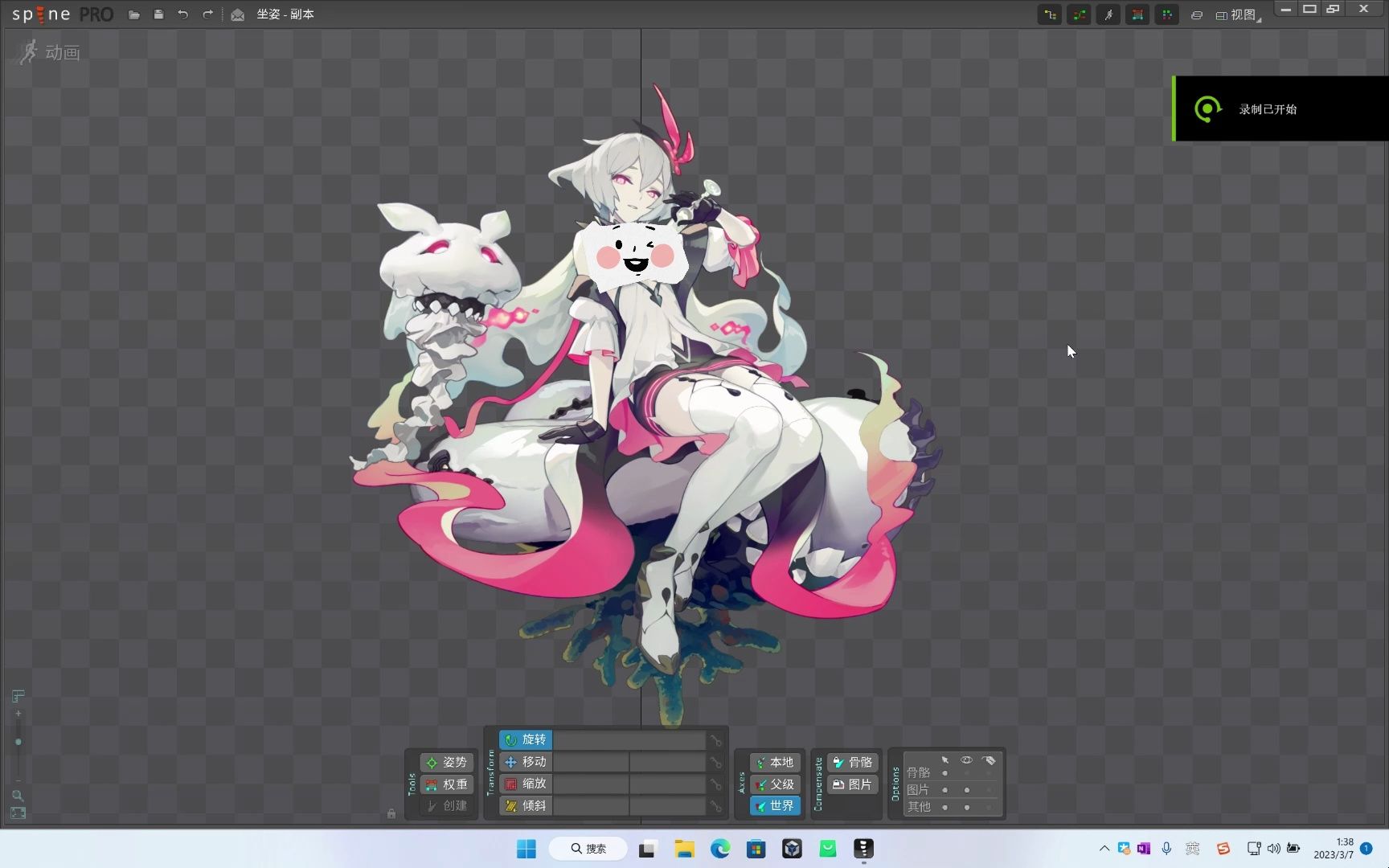Open the colored-dots dopesheet view icon
This screenshot has height=868, width=1389.
[x=1166, y=14]
